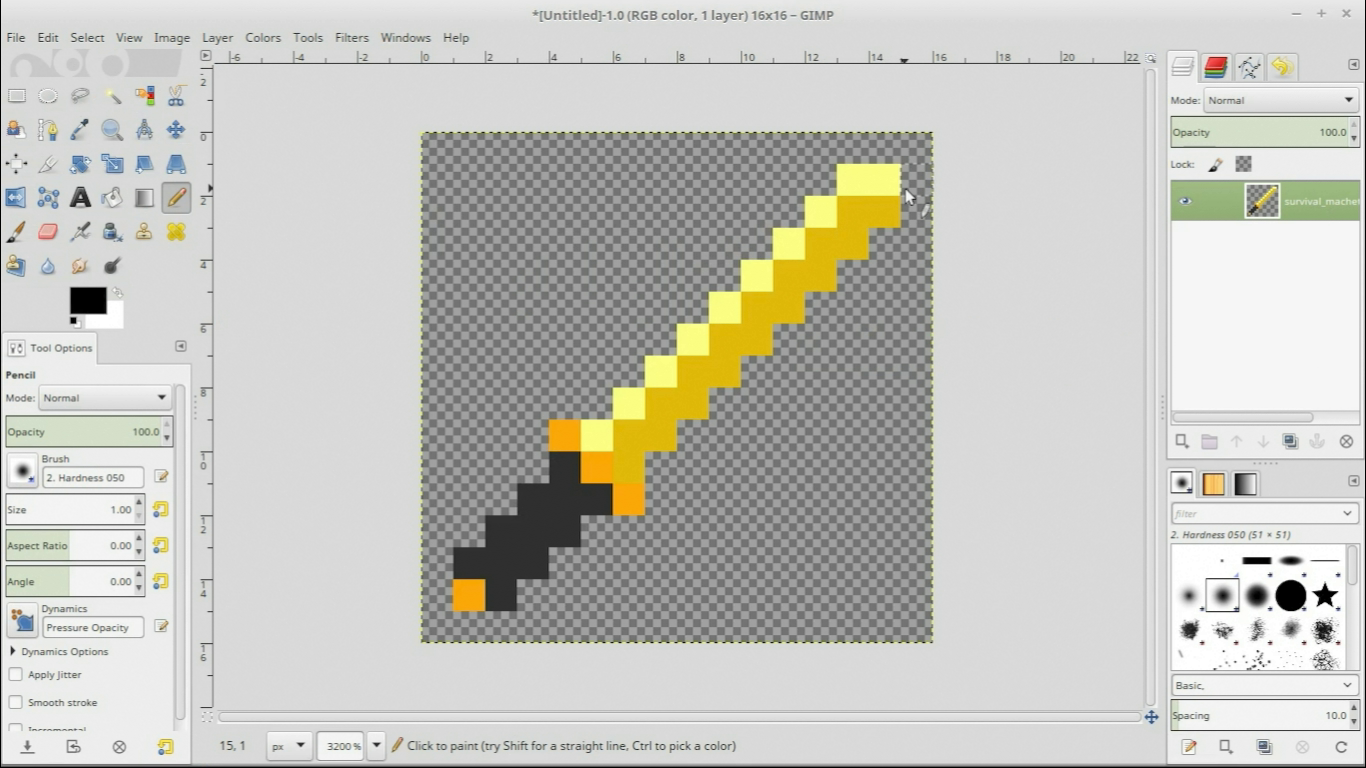Image resolution: width=1366 pixels, height=768 pixels.
Task: Choose the Color Picker eyedropper tool
Action: (80, 129)
